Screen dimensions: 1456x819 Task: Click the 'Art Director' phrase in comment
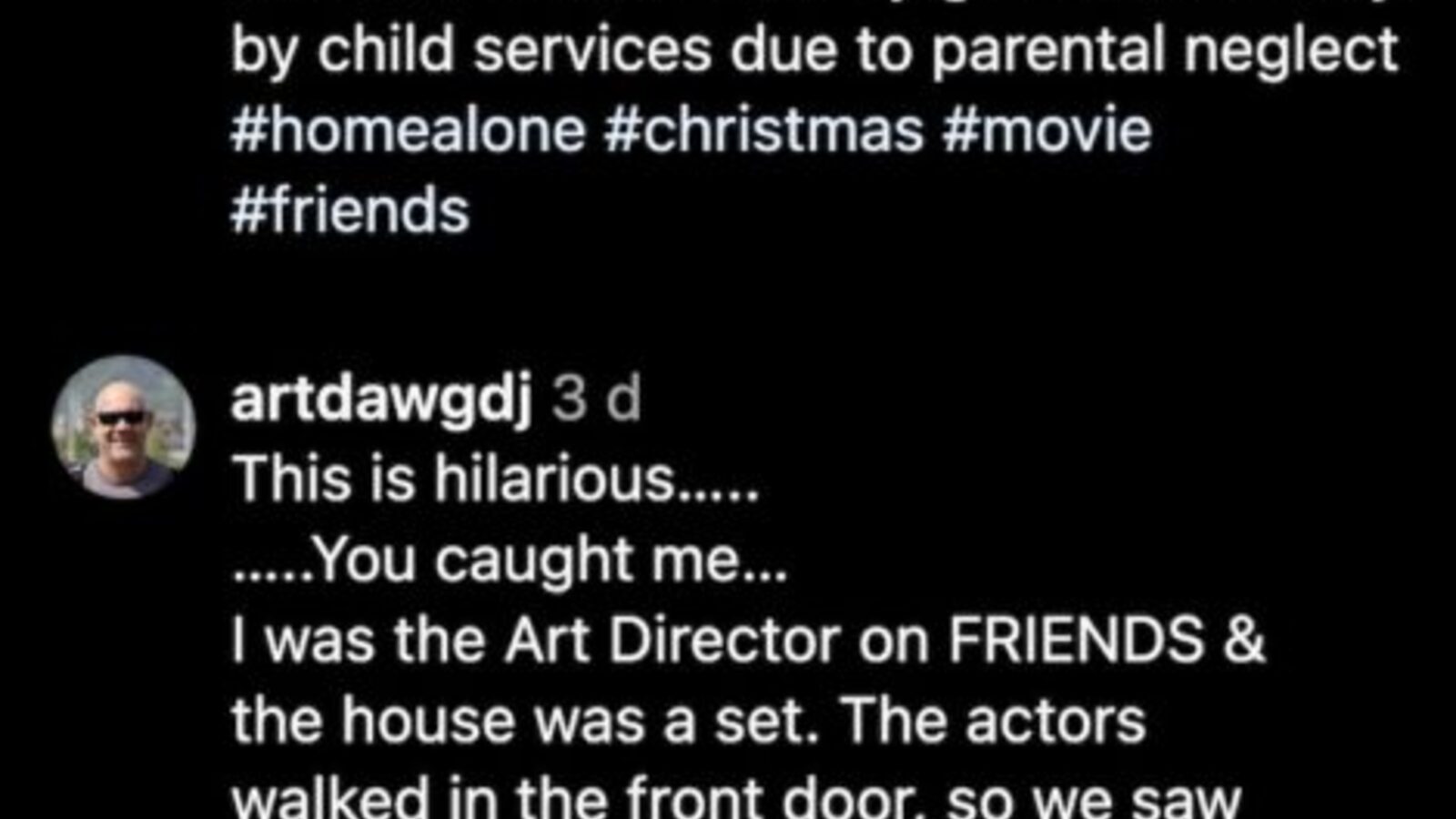(x=672, y=641)
